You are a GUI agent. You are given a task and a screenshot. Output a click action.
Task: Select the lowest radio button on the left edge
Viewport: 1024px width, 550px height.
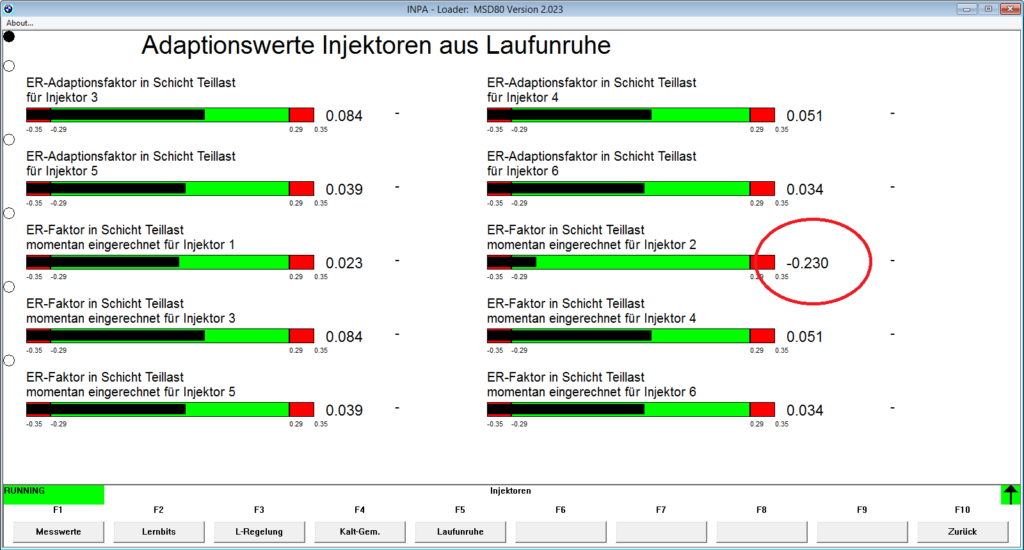point(9,360)
